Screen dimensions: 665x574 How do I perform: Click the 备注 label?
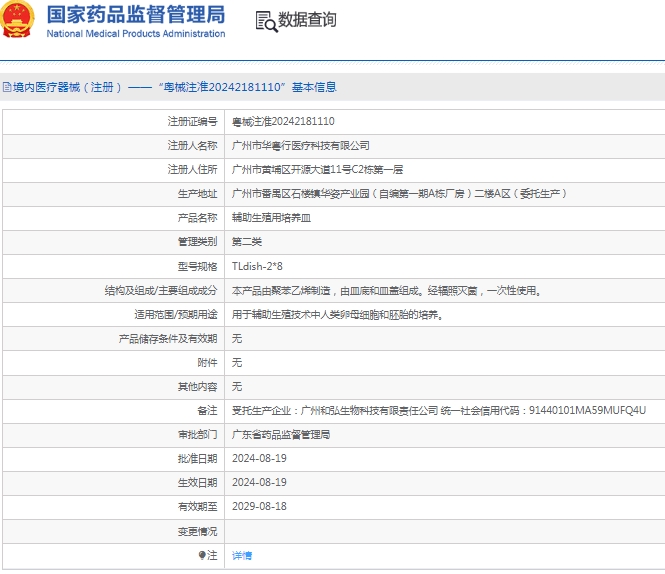(207, 411)
